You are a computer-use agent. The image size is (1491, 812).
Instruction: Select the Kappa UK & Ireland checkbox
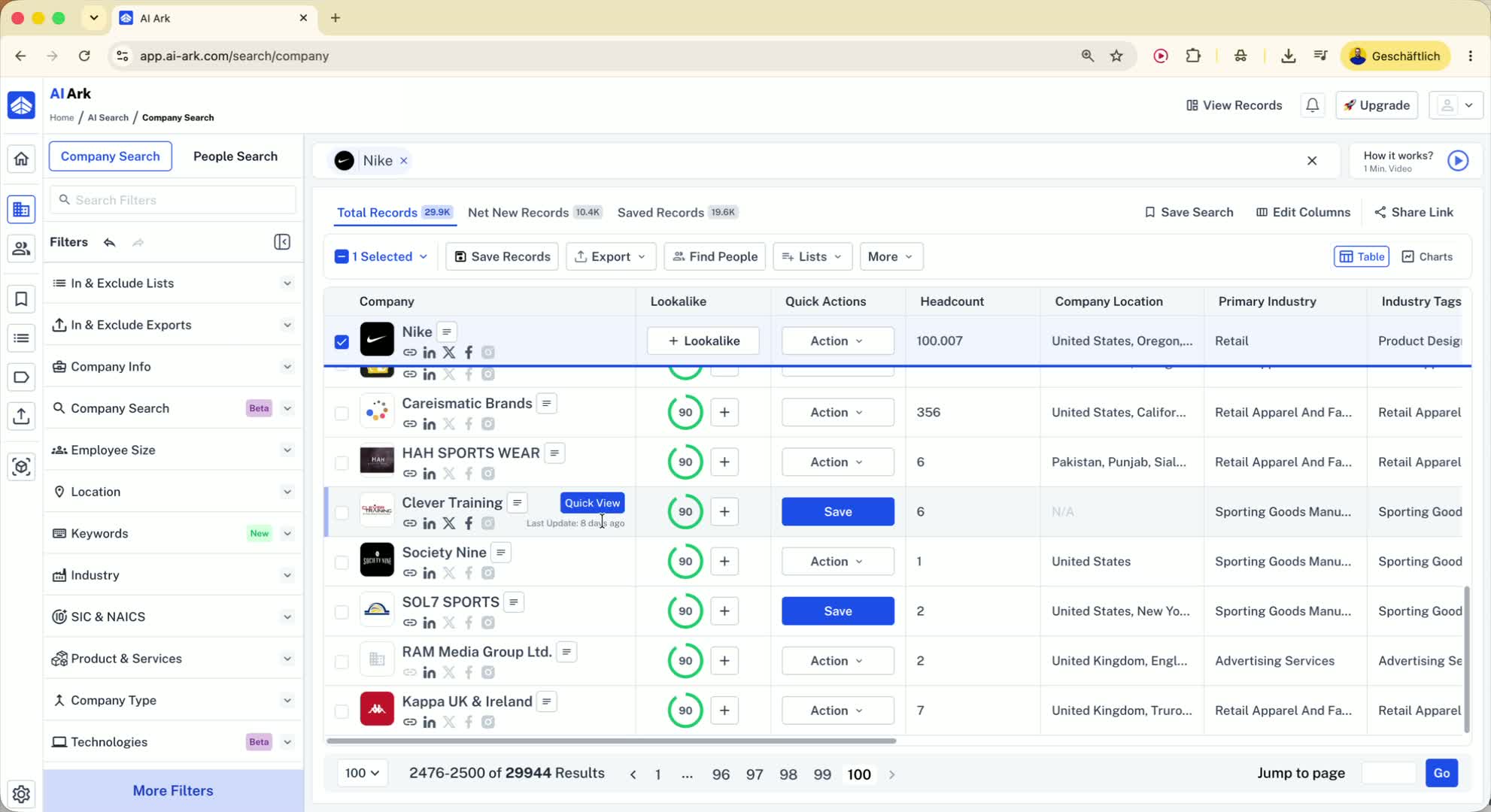[x=342, y=711]
